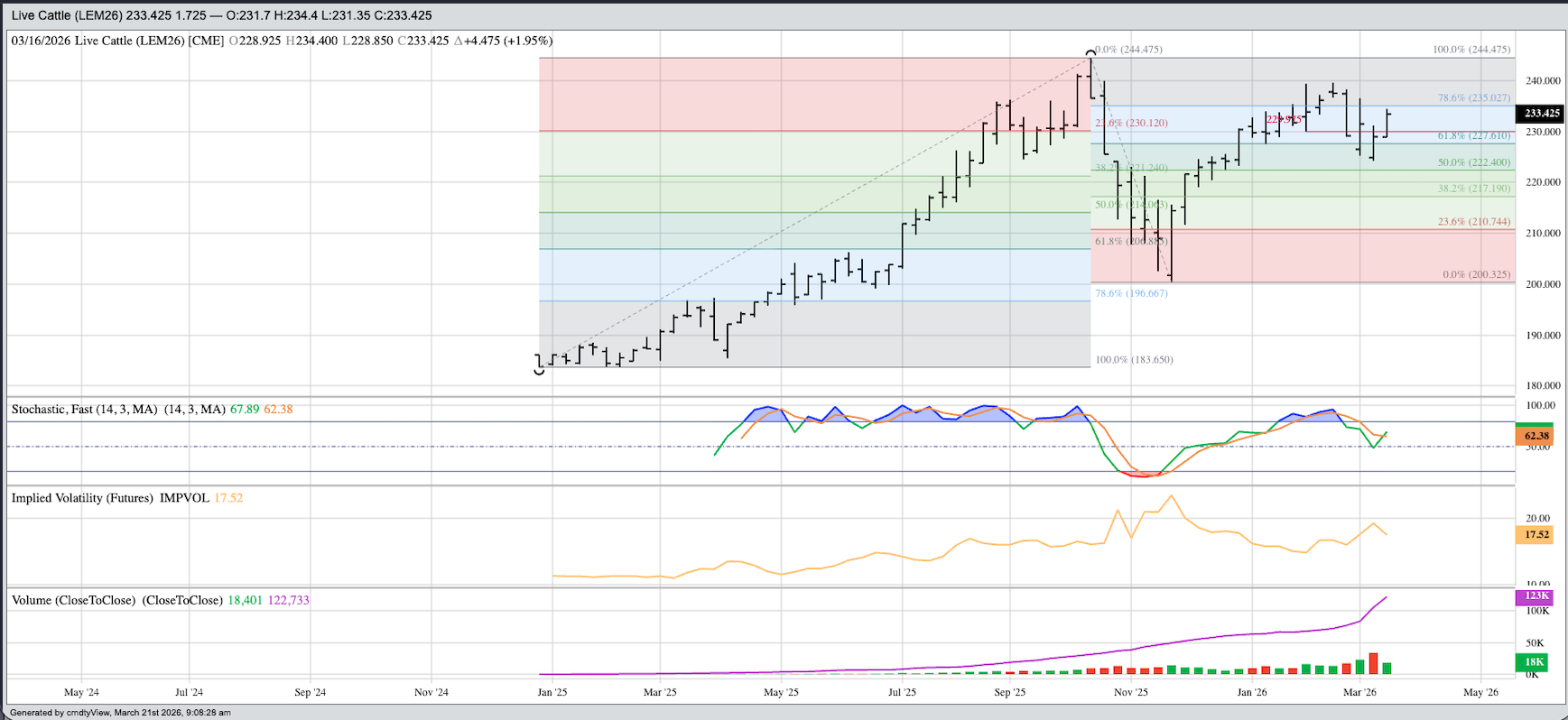This screenshot has width=1568, height=720.
Task: Click the Live Cattle (LEM26) window title
Action: pyautogui.click(x=221, y=15)
